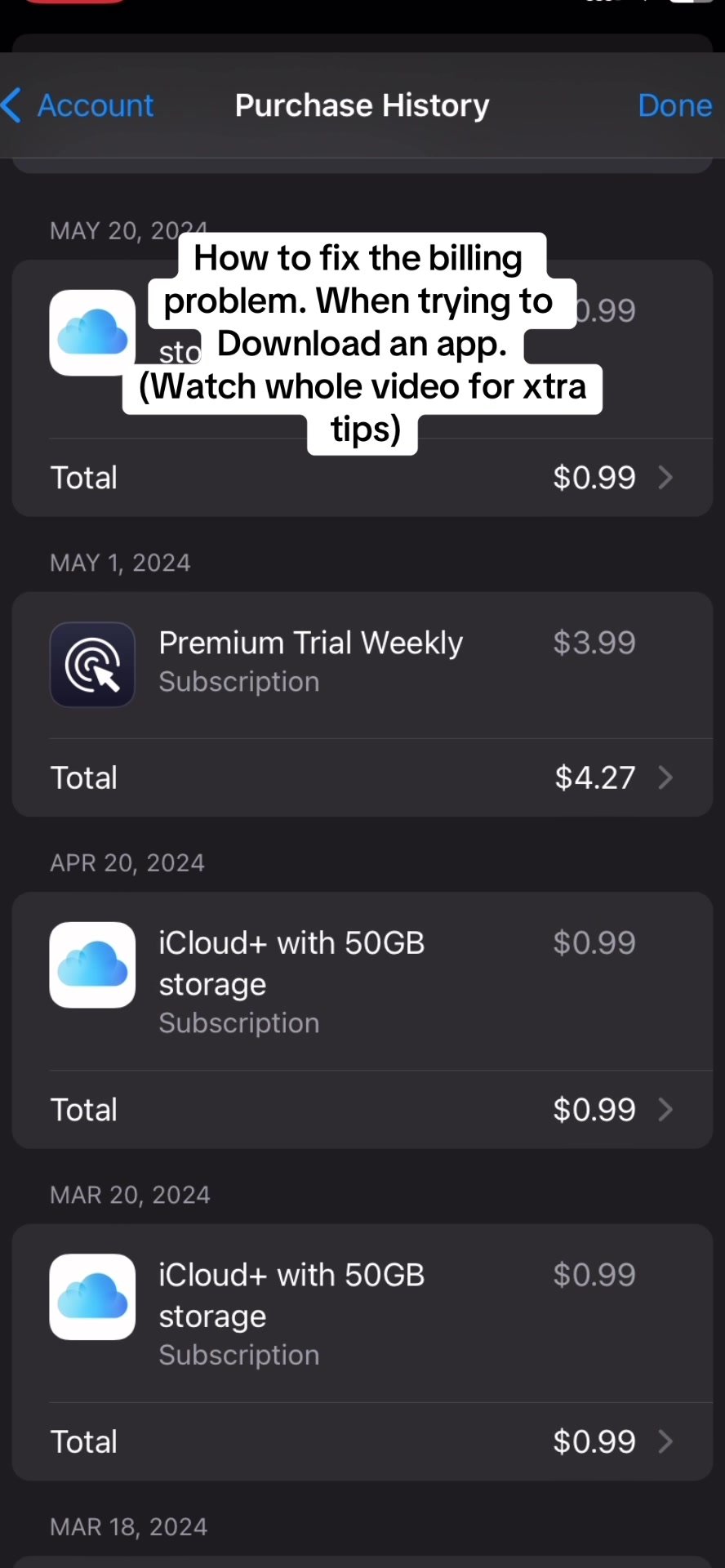Tap the iCloud icon under May 20, 2024
The image size is (725, 1568).
[92, 332]
